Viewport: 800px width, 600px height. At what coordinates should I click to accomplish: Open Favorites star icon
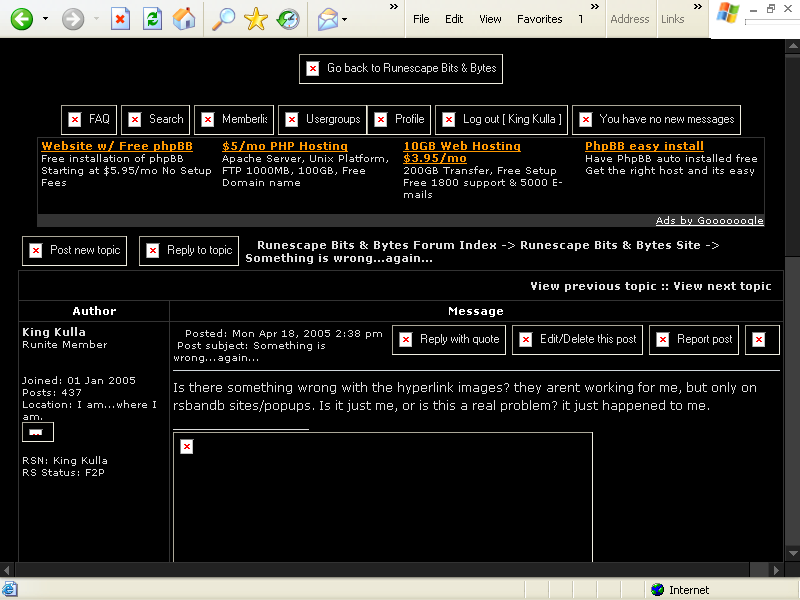click(x=256, y=19)
